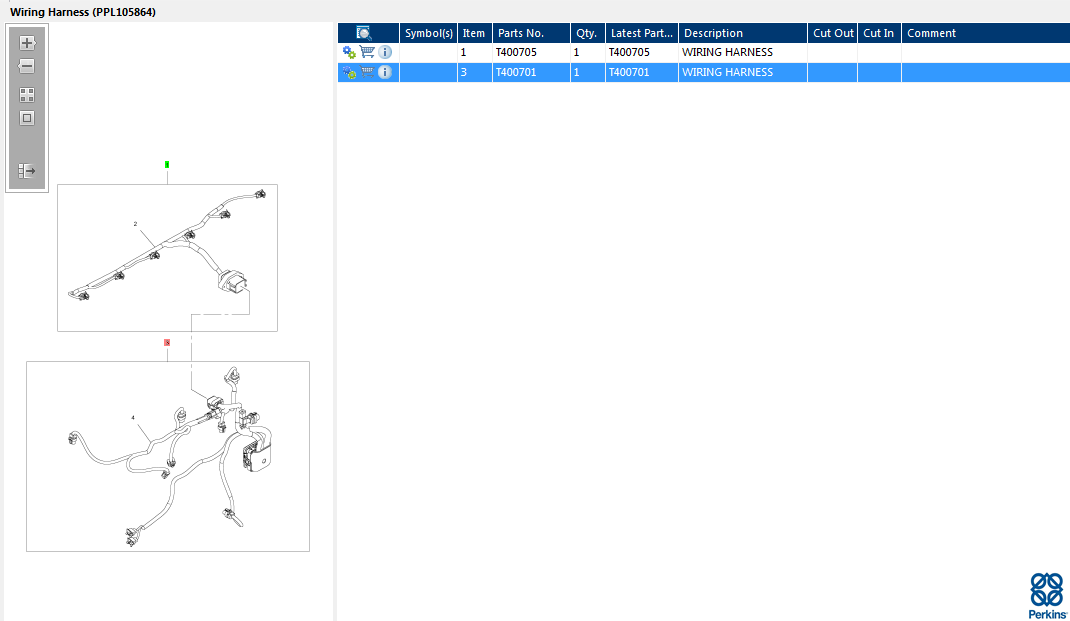Click the search icon in table header
The height and width of the screenshot is (621, 1070).
364,33
